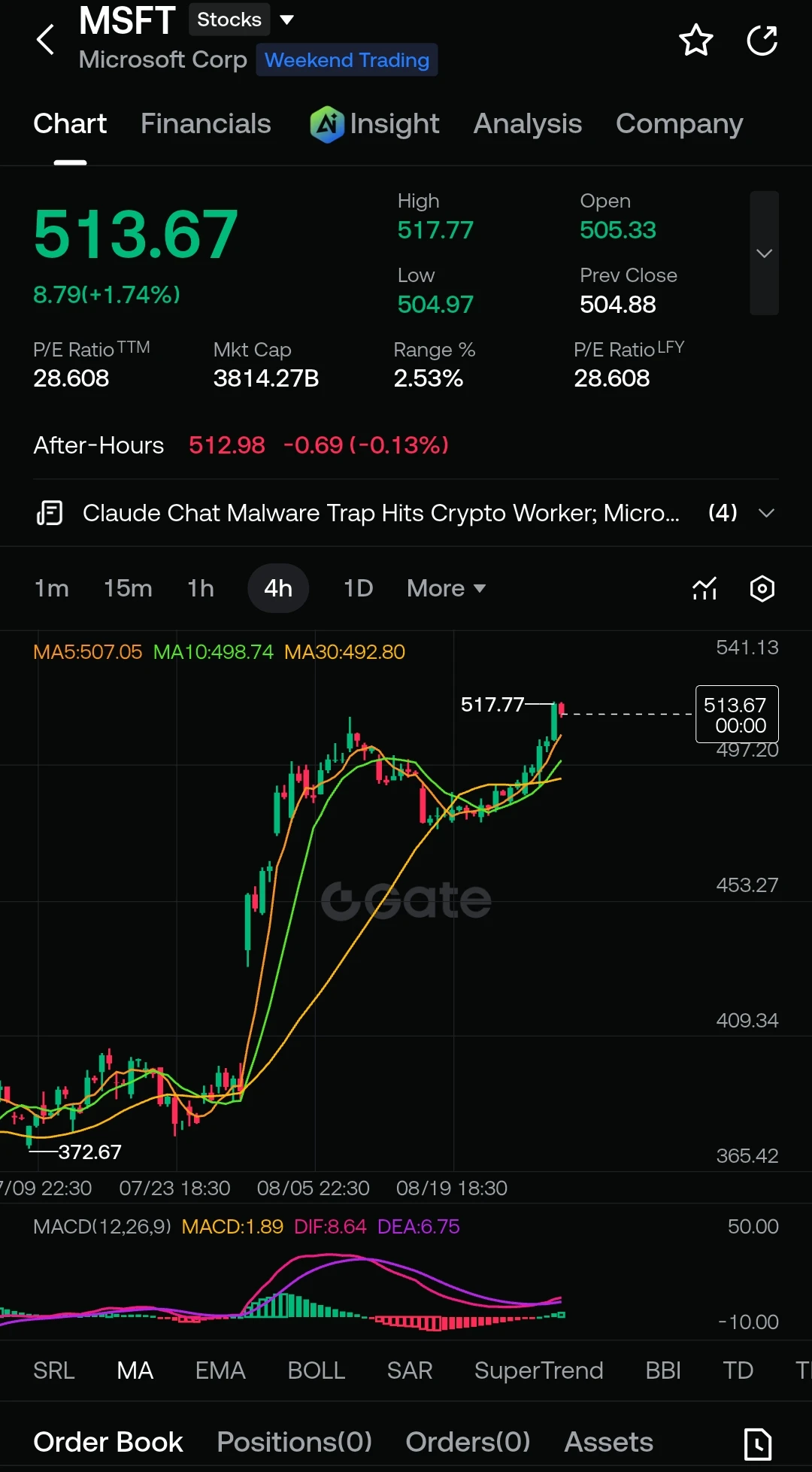
Task: Tap the news count (4)
Action: (x=723, y=513)
